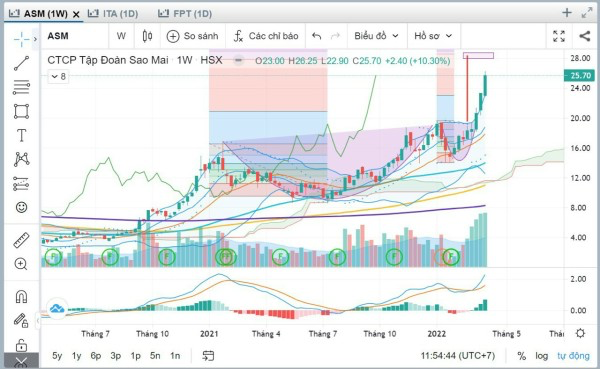Image resolution: width=600 pixels, height=369 pixels.
Task: Select the rectangle shape tool
Action: coord(21,111)
